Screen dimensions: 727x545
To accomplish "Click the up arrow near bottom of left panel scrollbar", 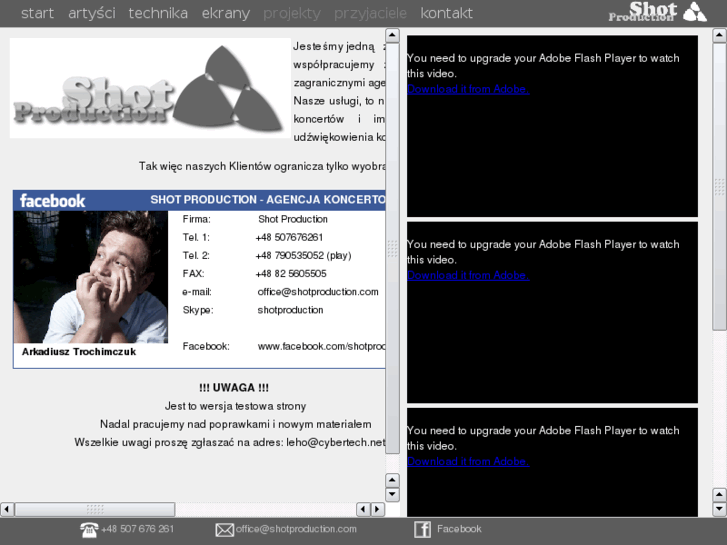I will [392, 480].
